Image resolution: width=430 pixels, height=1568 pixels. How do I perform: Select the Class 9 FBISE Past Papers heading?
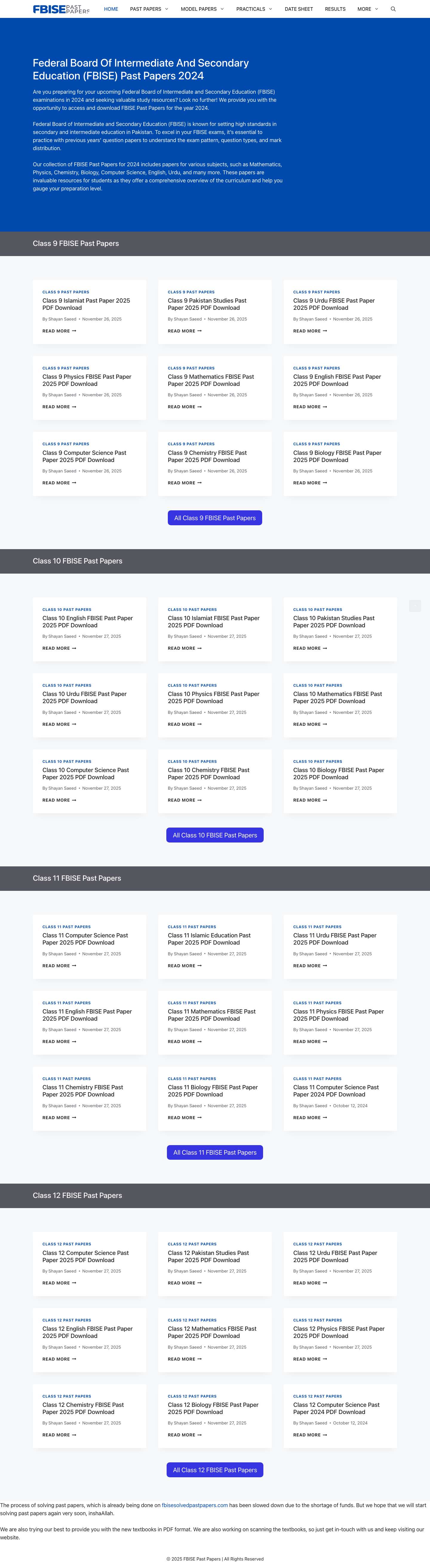[76, 244]
